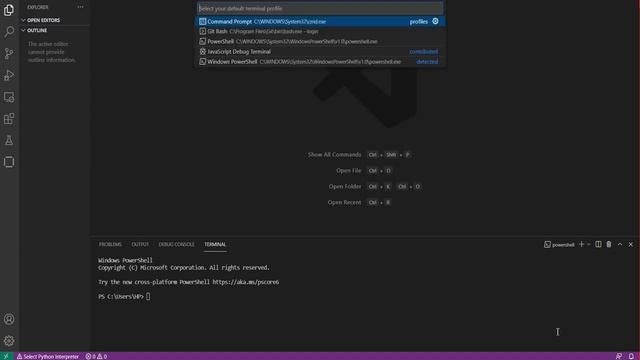640x360 pixels.
Task: Click Select Python Interpreter in status bar
Action: 47,356
